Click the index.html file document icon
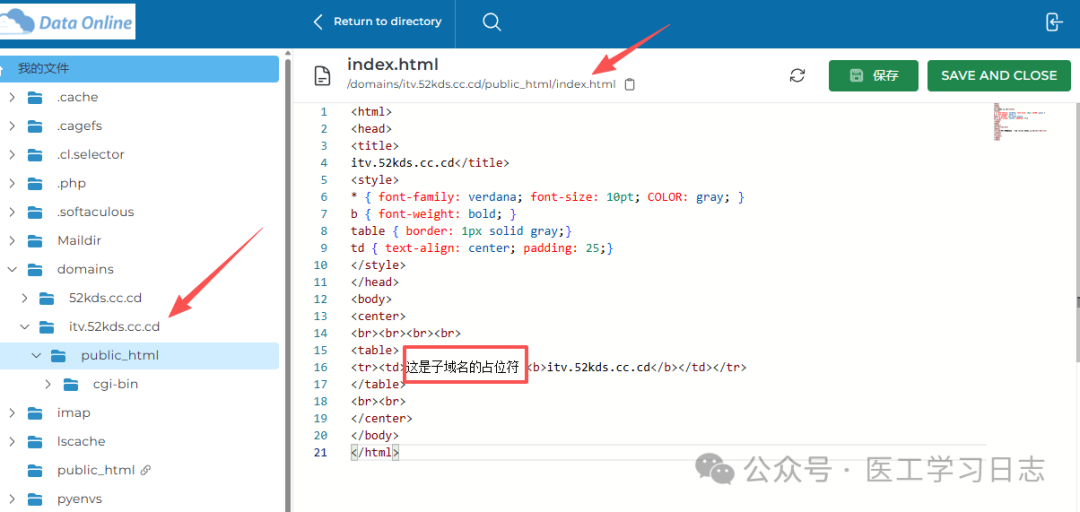The height and width of the screenshot is (512, 1080). [322, 76]
